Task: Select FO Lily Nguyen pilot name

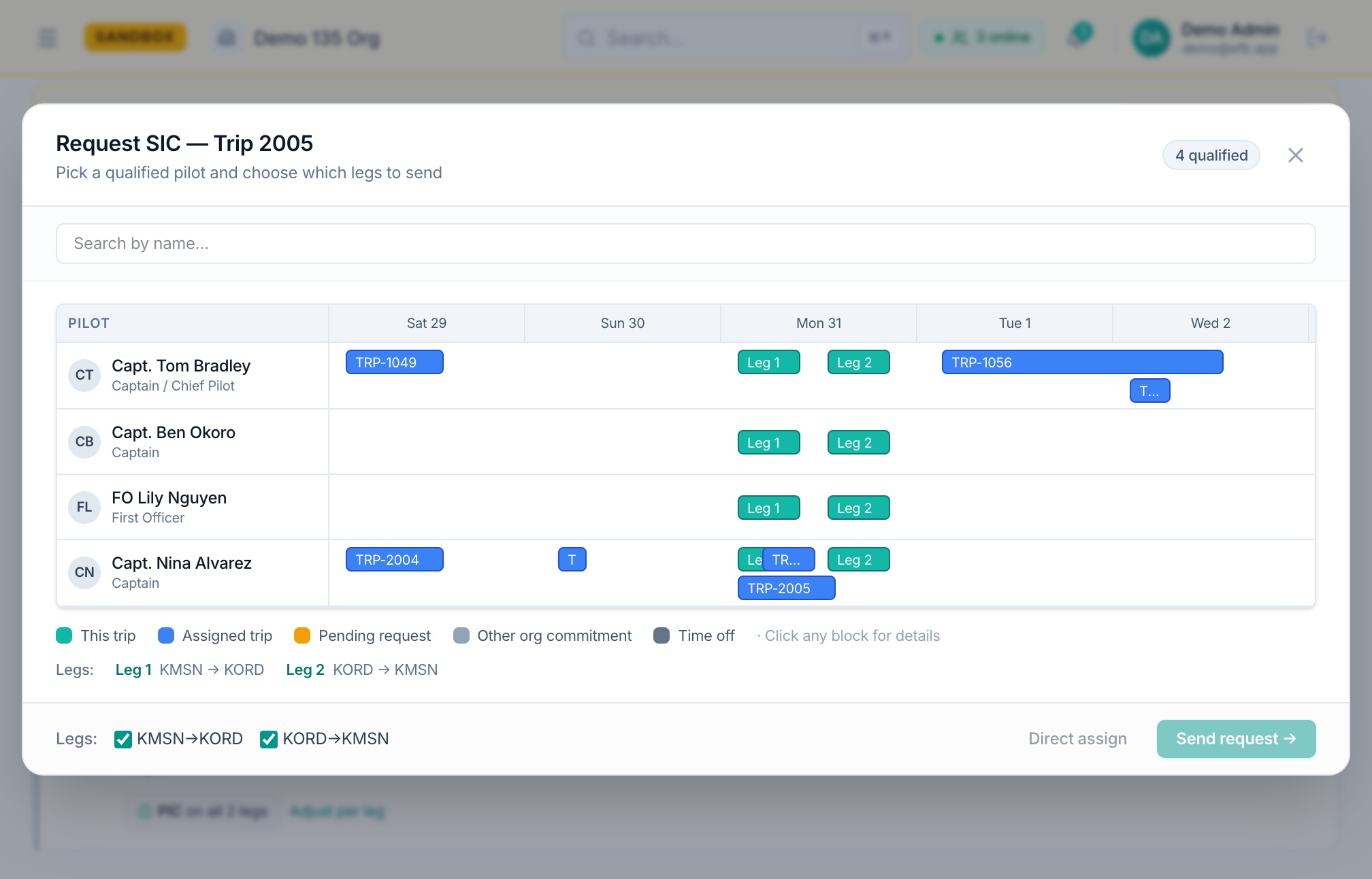Action: coord(169,498)
